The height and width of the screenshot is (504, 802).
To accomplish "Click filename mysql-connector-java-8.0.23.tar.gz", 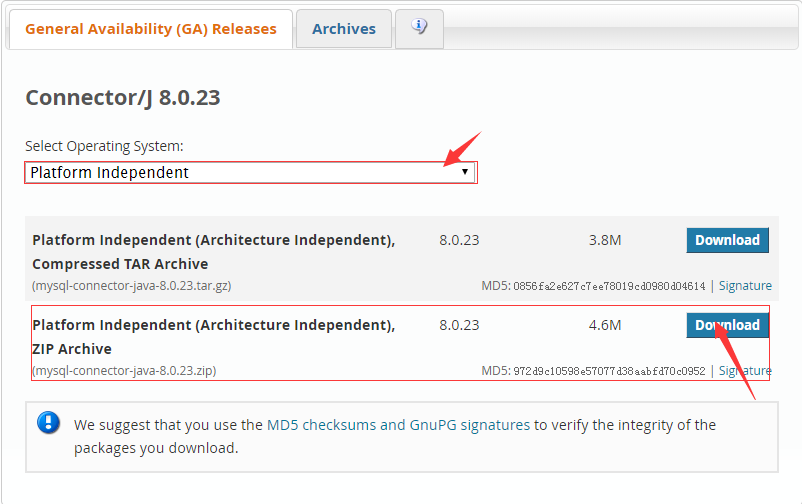I will (131, 286).
